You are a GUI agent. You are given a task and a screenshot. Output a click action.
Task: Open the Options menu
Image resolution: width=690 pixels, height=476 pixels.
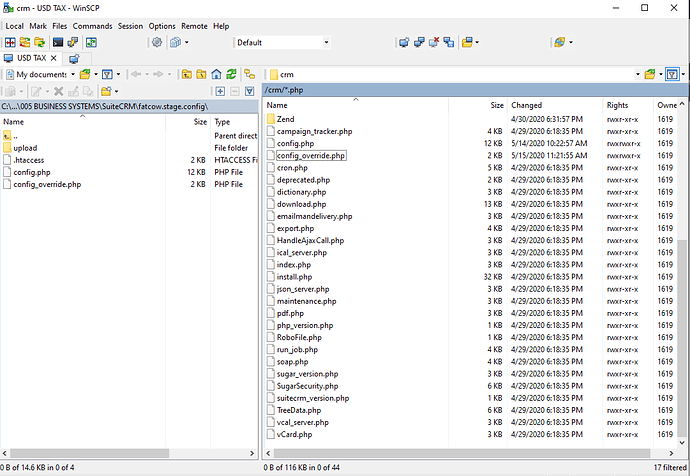coord(162,26)
